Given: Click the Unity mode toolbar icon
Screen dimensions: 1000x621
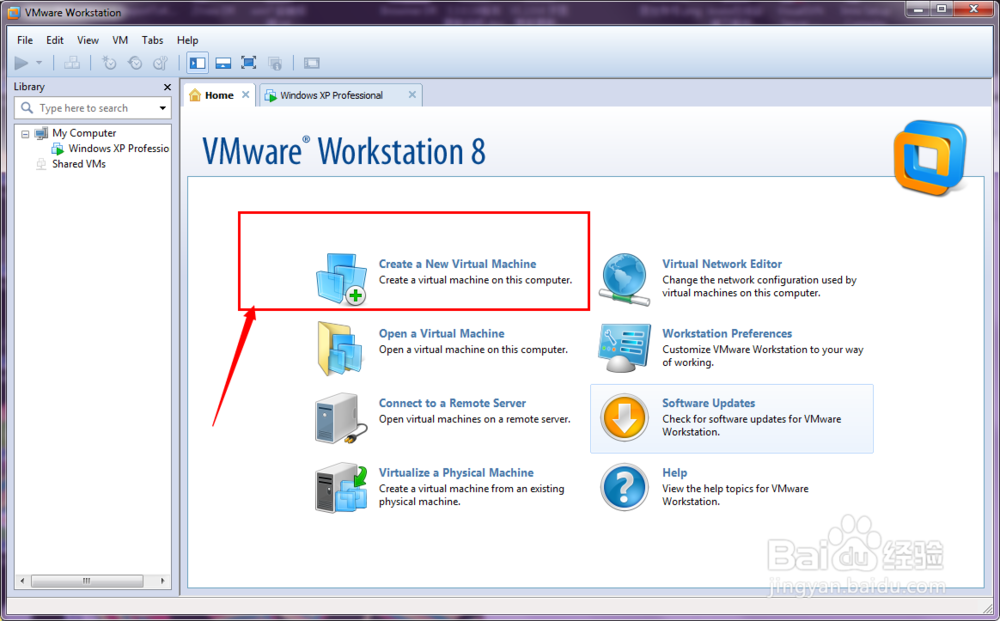Looking at the screenshot, I should (275, 62).
